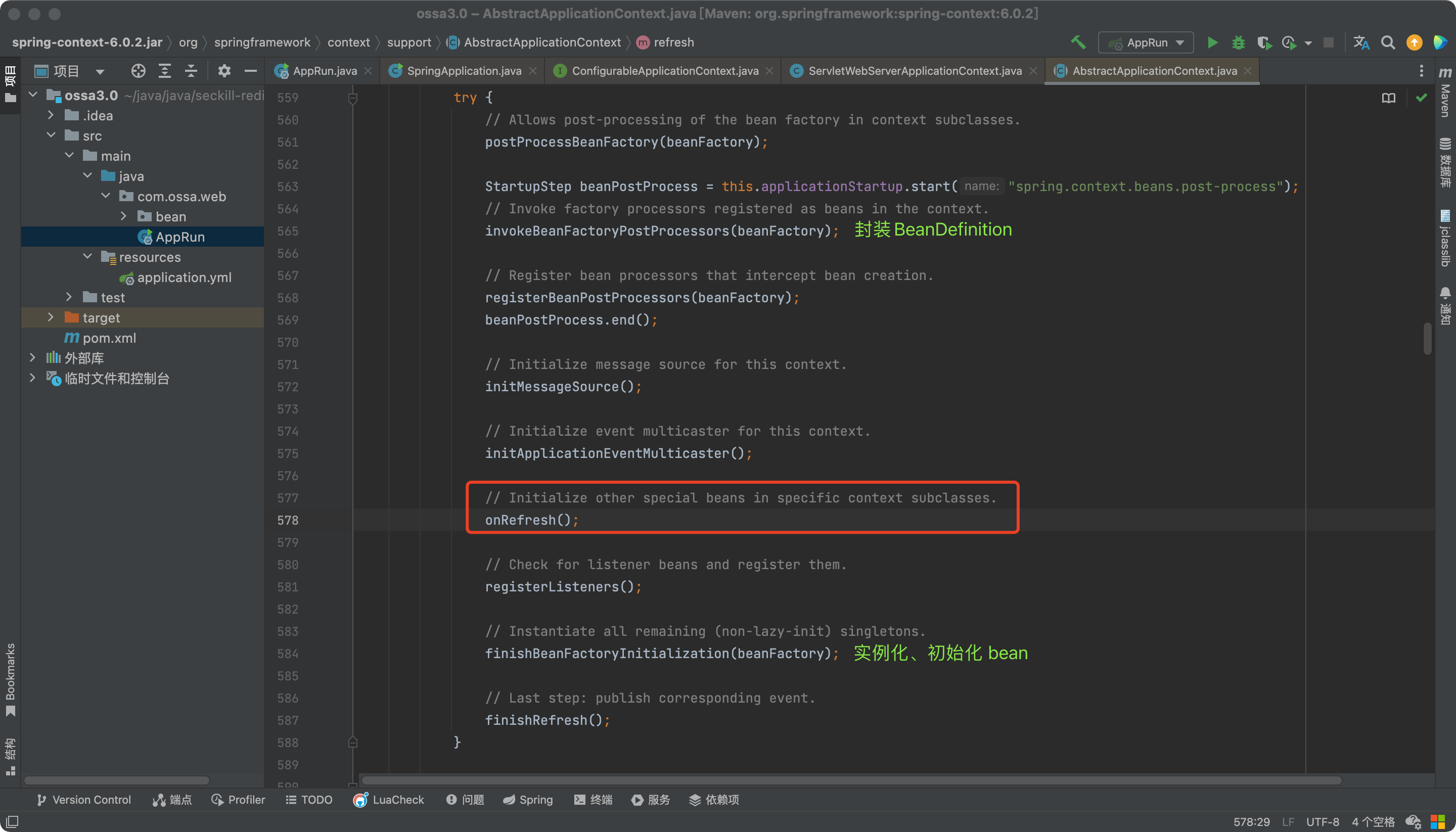
Task: Toggle visibility of 临时文件和控制台 node
Action: [x=32, y=378]
